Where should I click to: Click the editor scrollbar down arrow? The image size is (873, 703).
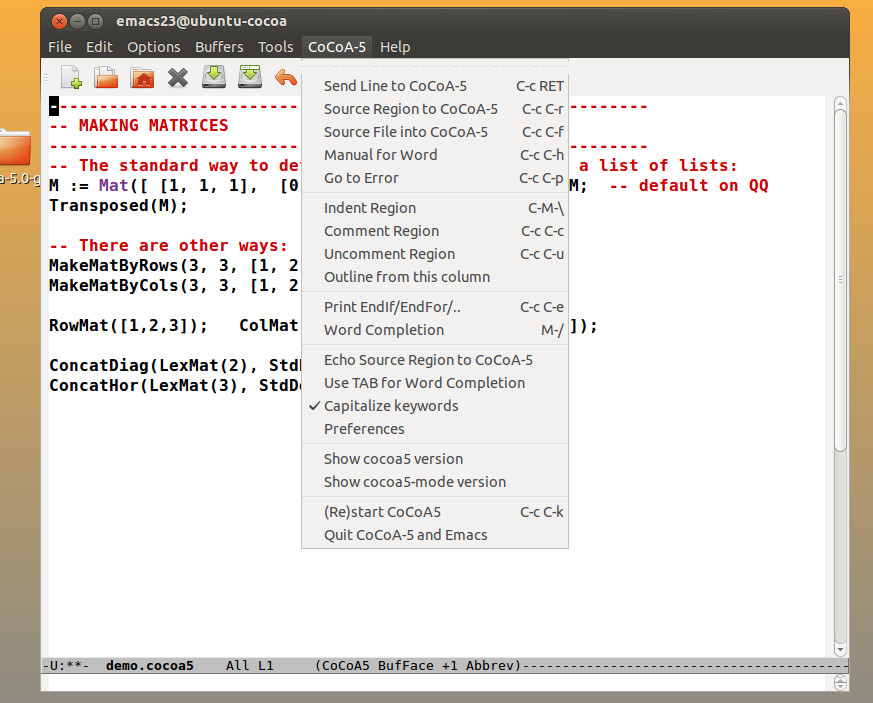[x=841, y=649]
